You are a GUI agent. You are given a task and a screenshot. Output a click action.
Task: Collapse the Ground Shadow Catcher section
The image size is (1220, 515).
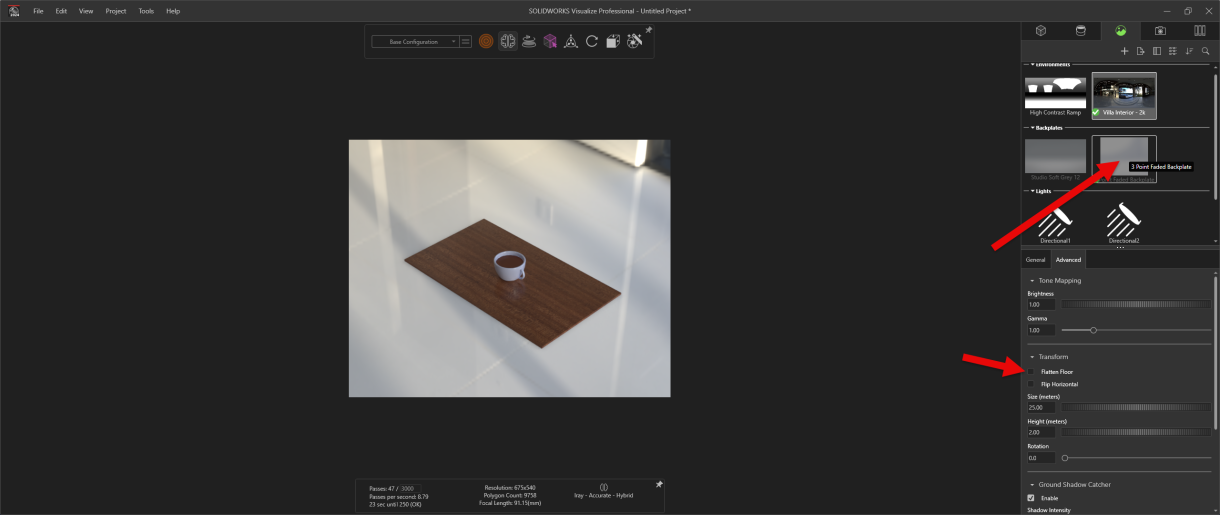tap(1031, 485)
